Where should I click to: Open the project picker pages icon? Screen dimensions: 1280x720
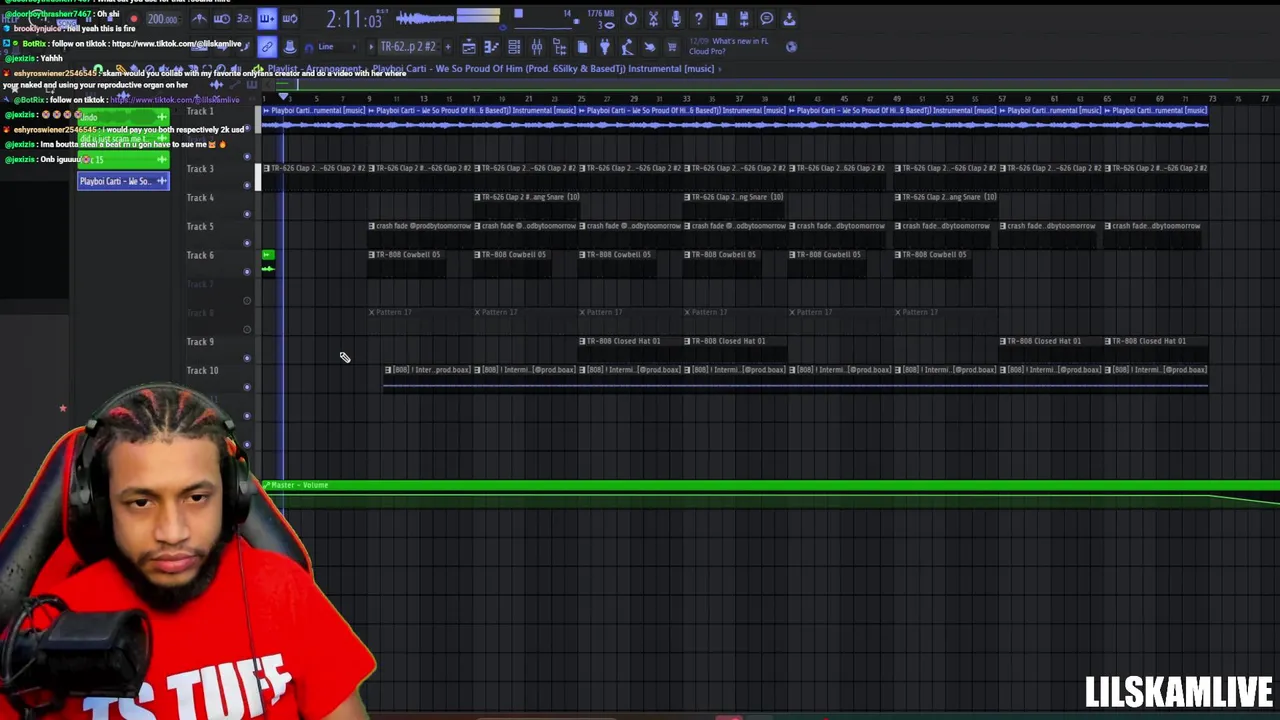(x=582, y=47)
